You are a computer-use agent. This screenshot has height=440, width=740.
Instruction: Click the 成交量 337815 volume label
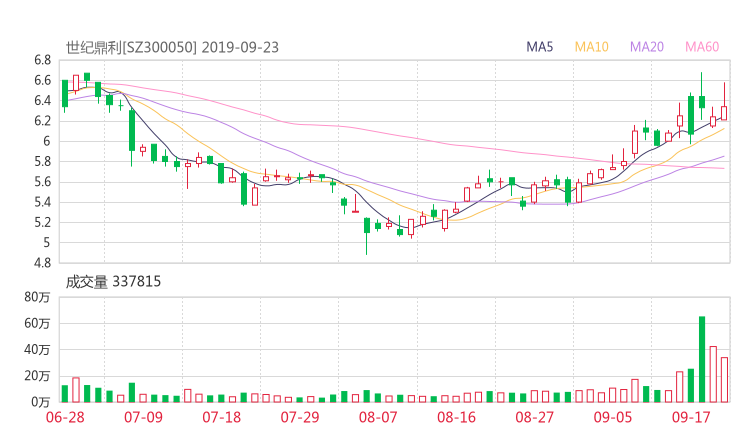[113, 283]
